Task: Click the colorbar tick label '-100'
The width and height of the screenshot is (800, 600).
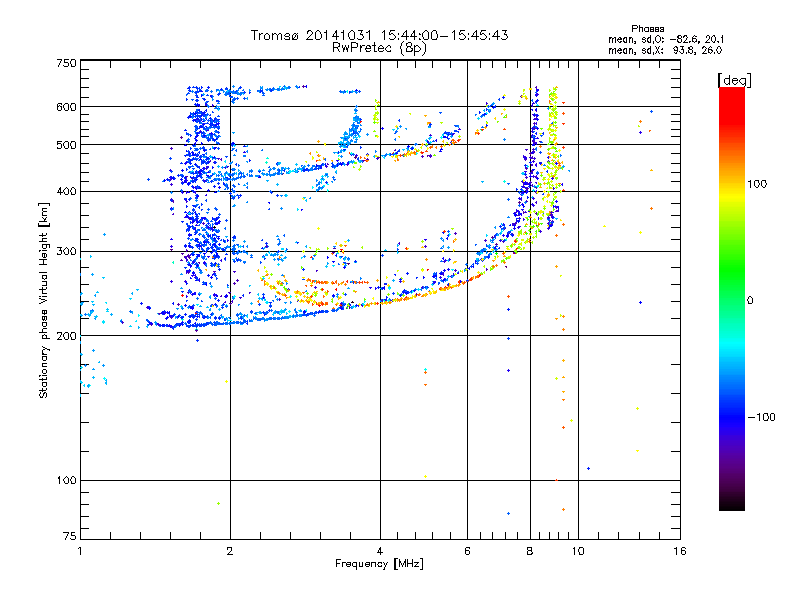Action: coord(761,417)
